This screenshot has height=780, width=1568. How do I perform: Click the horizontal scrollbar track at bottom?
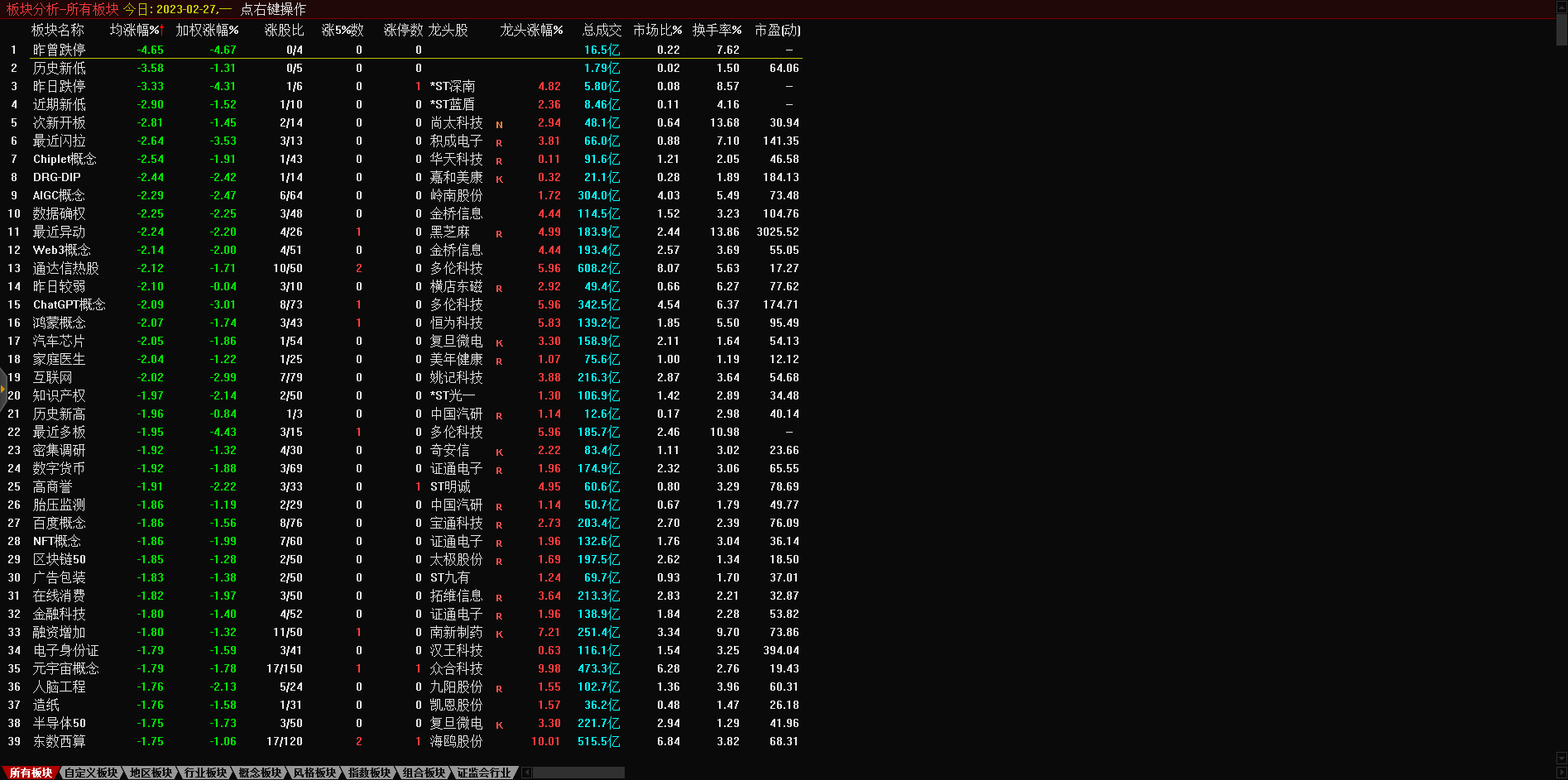coord(579,773)
